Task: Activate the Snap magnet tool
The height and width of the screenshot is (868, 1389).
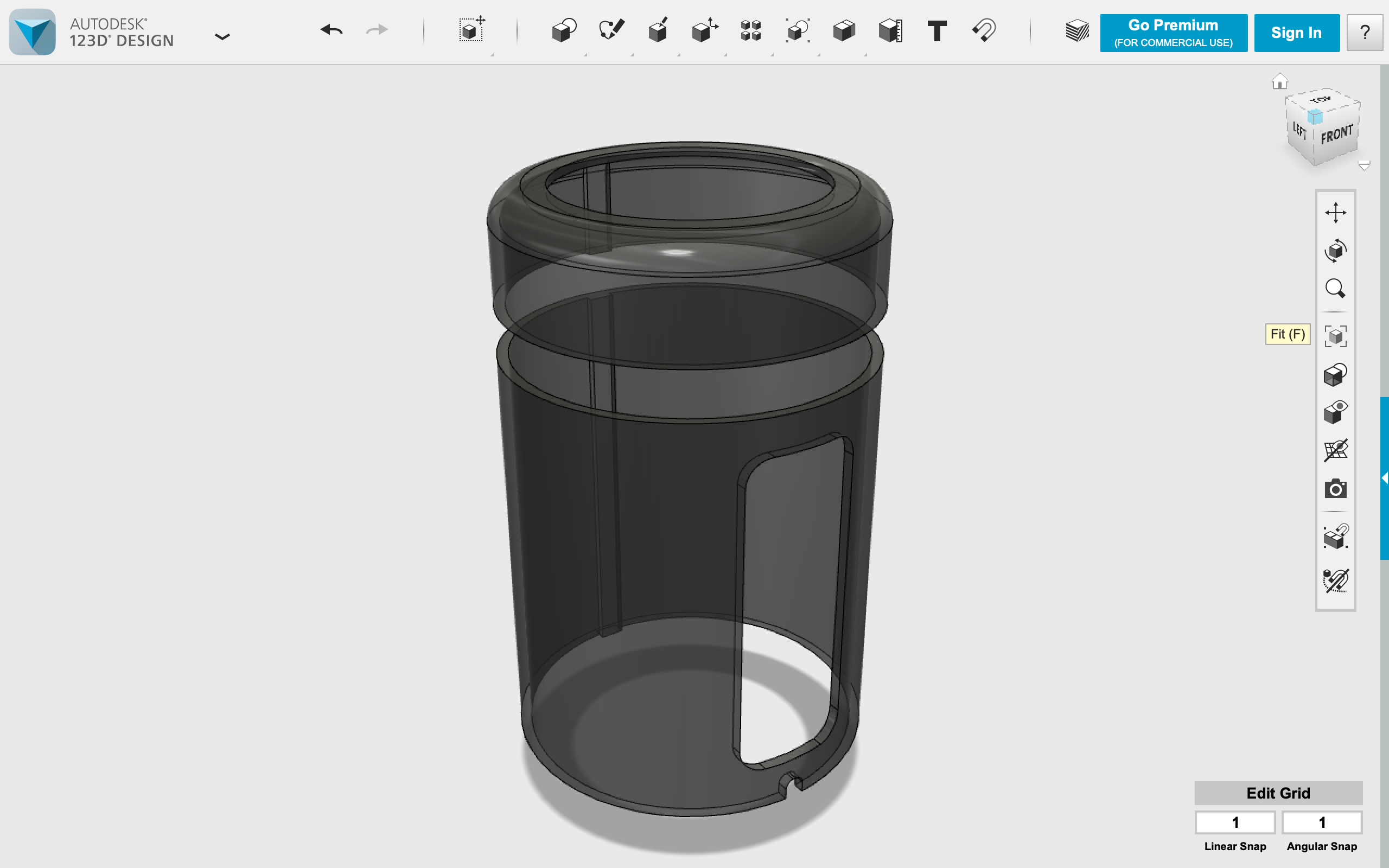Action: (984, 30)
